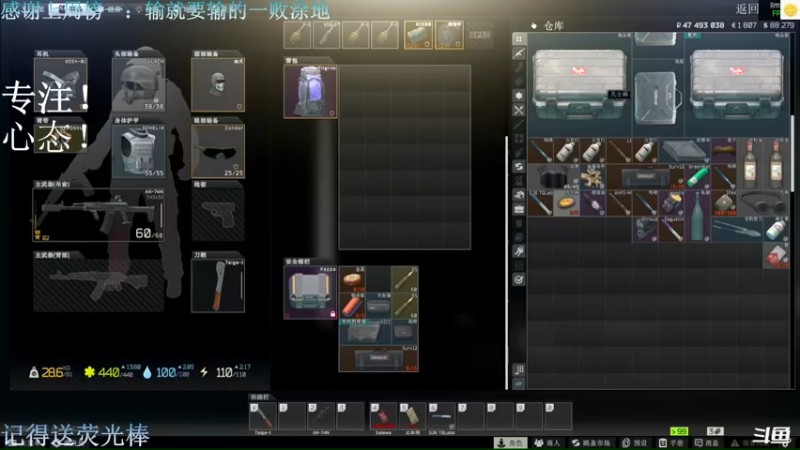800x450 pixels.
Task: Open the 消息 messages tab
Action: [707, 443]
